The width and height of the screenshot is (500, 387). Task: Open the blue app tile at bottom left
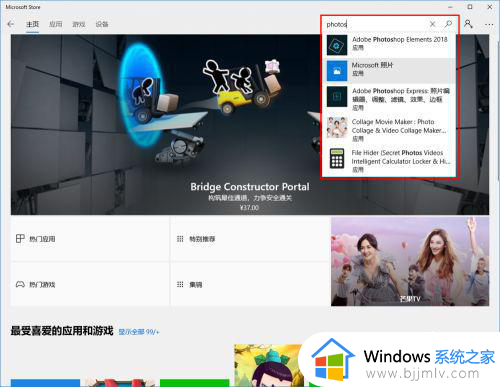(x=45, y=383)
